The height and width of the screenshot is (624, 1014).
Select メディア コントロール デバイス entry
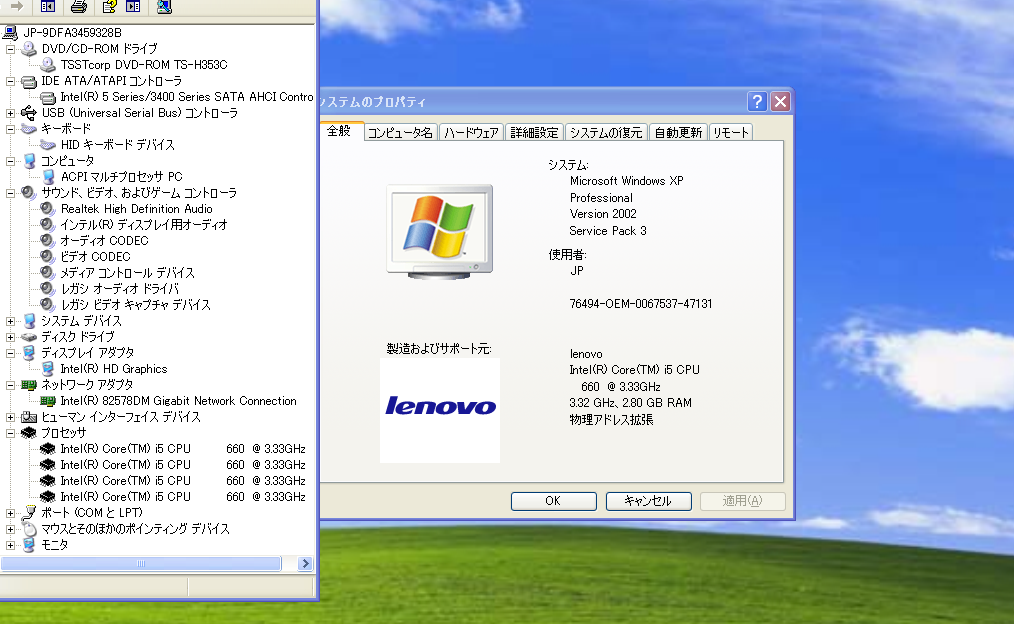click(127, 273)
